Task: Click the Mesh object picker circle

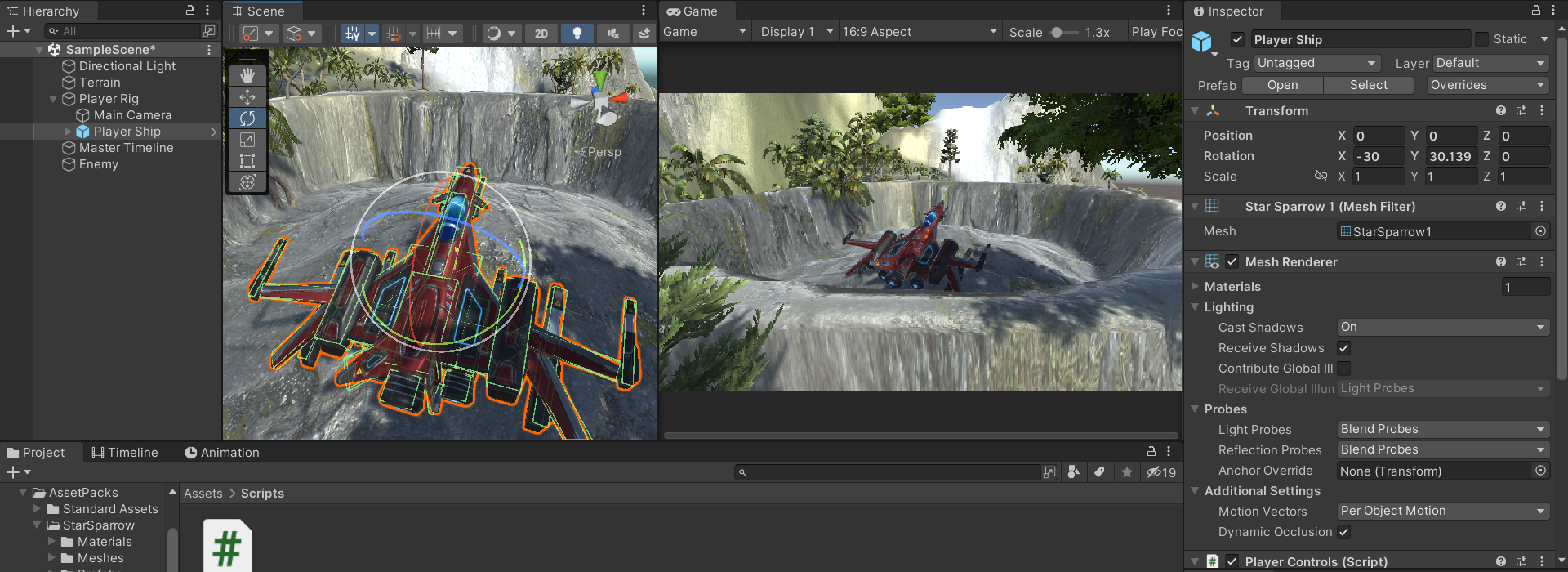Action: 1540,231
